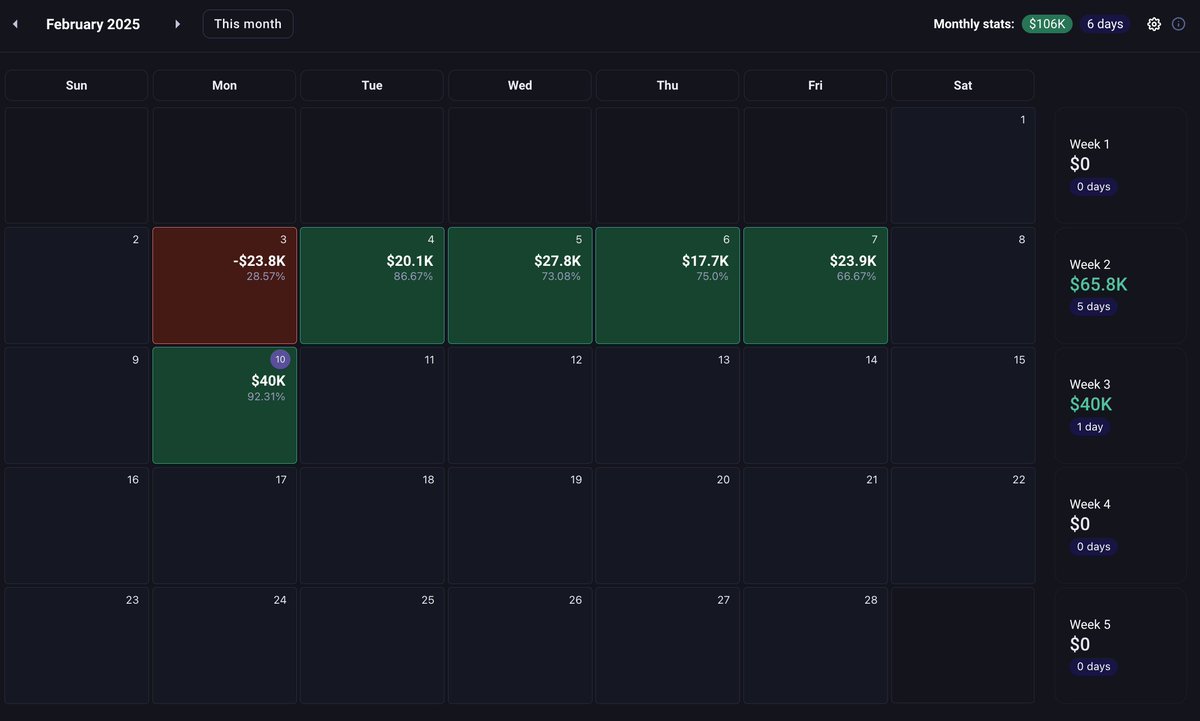Select the $106K monthly stats badge
This screenshot has height=721, width=1200.
1047,24
